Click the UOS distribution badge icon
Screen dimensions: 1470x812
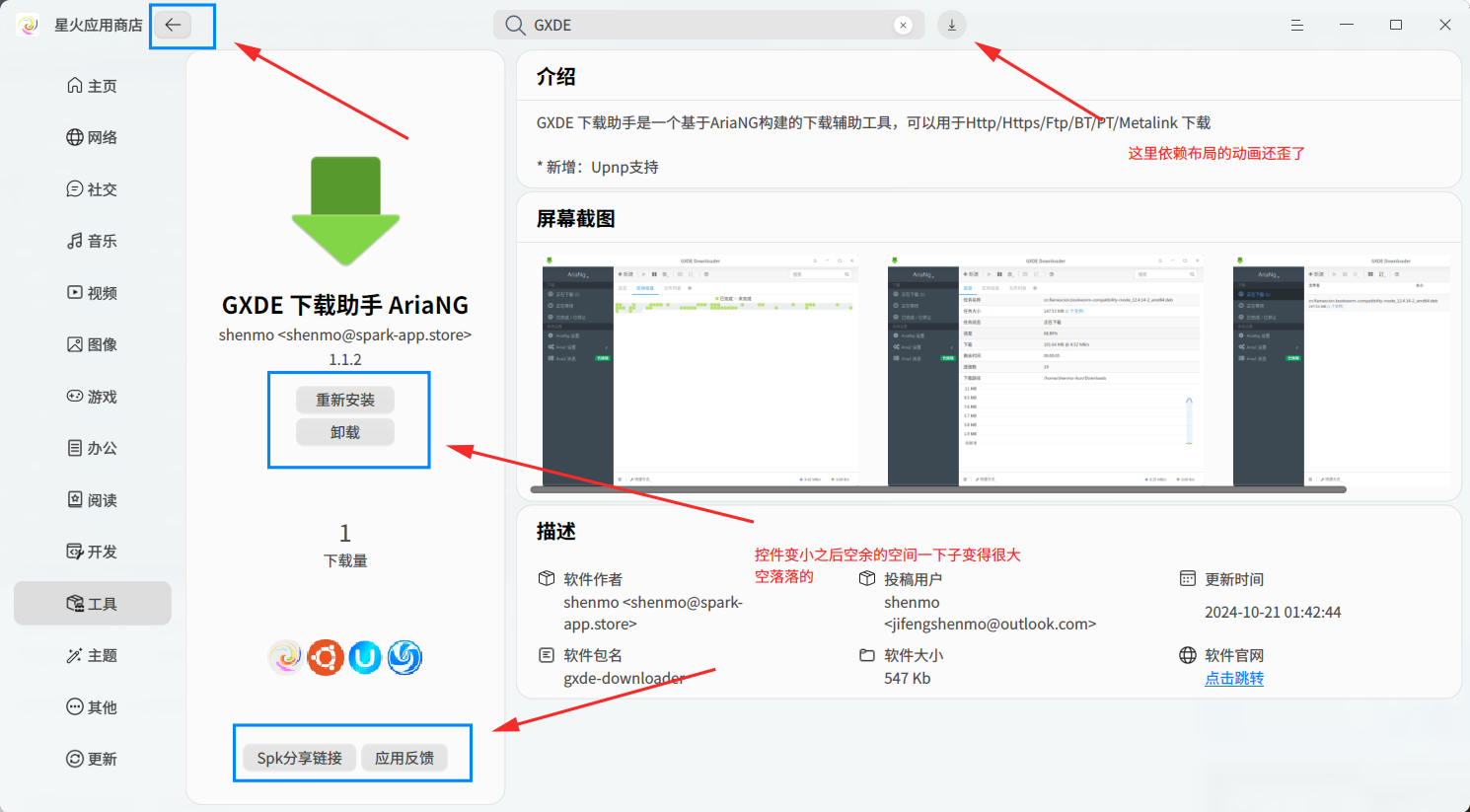365,657
